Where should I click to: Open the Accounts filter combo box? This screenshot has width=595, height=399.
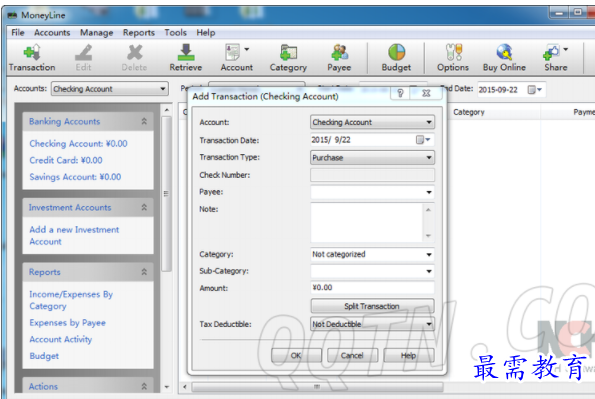click(x=110, y=89)
